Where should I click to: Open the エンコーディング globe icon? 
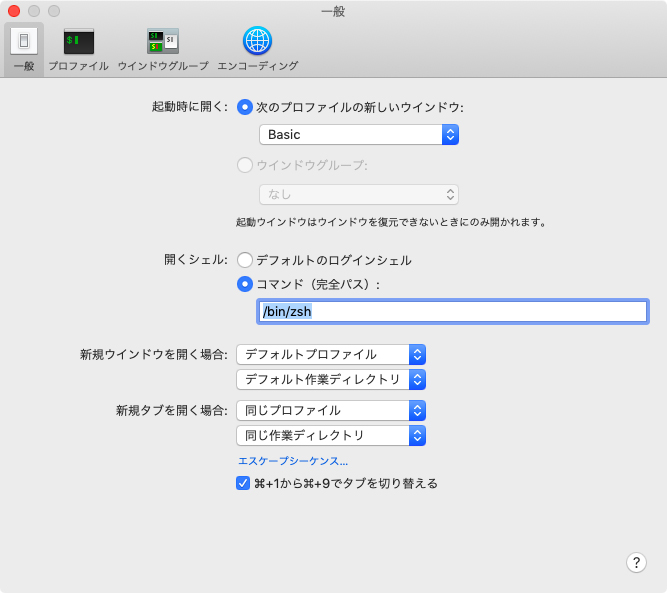pyautogui.click(x=257, y=41)
